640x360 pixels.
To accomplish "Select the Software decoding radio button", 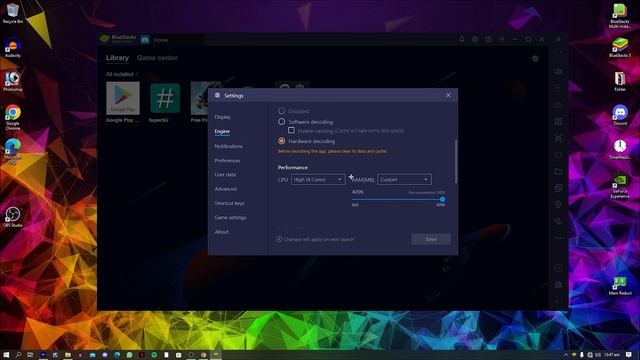I will pos(282,122).
